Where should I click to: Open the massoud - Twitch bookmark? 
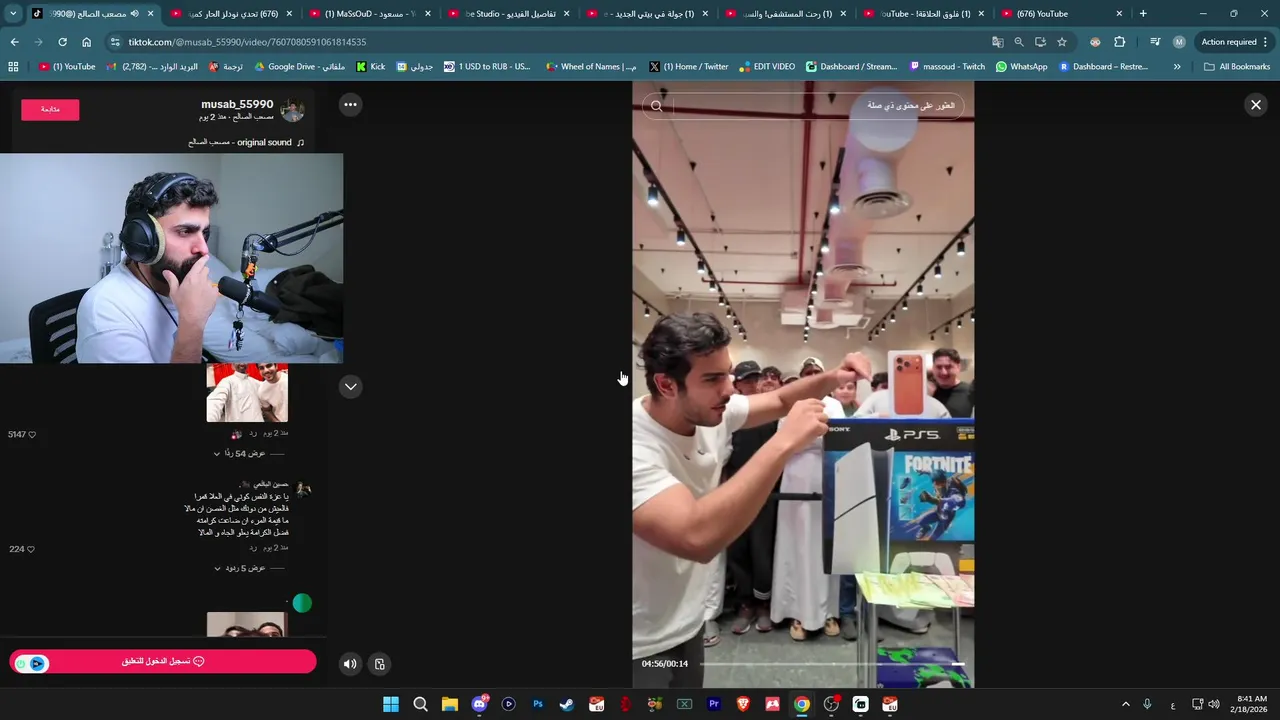tap(947, 67)
